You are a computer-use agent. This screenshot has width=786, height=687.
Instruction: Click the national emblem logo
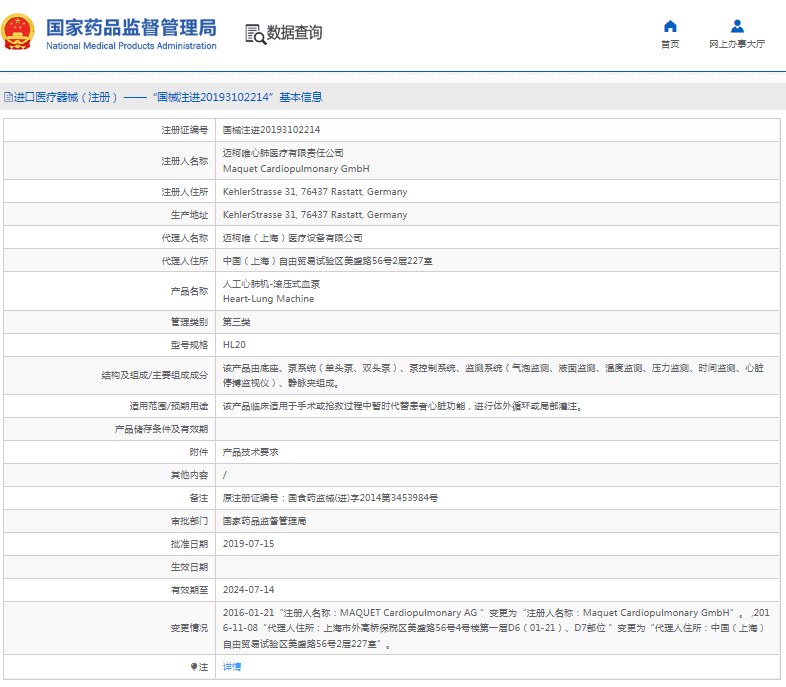[x=21, y=33]
